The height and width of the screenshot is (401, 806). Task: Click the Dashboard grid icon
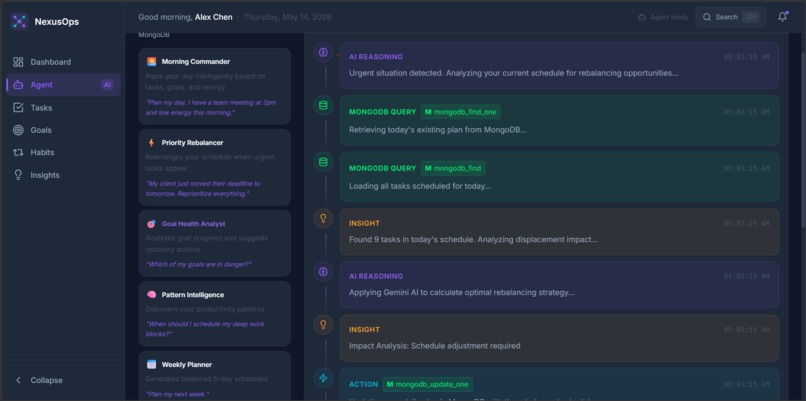pyautogui.click(x=18, y=62)
